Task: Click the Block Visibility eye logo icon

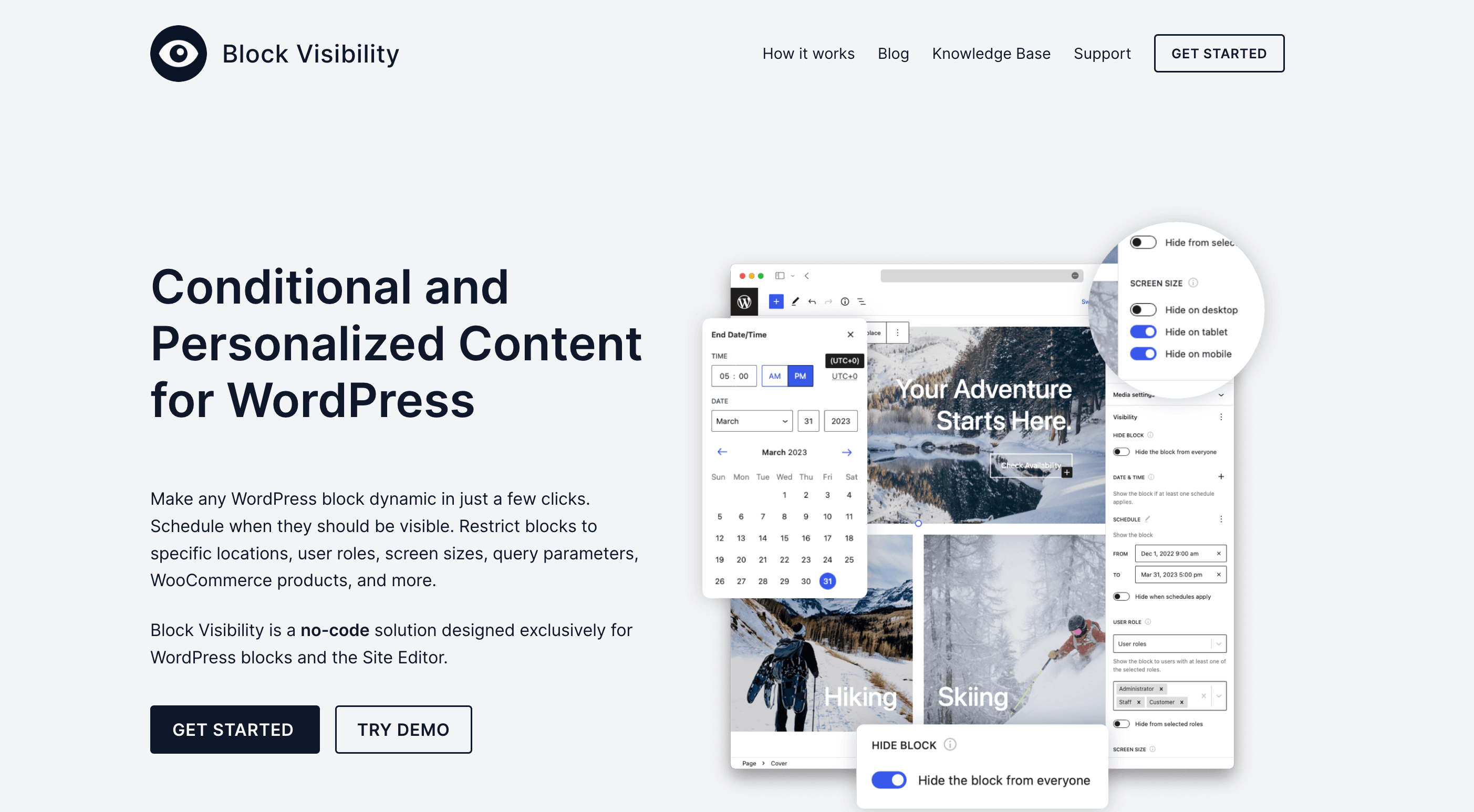Action: [x=179, y=53]
